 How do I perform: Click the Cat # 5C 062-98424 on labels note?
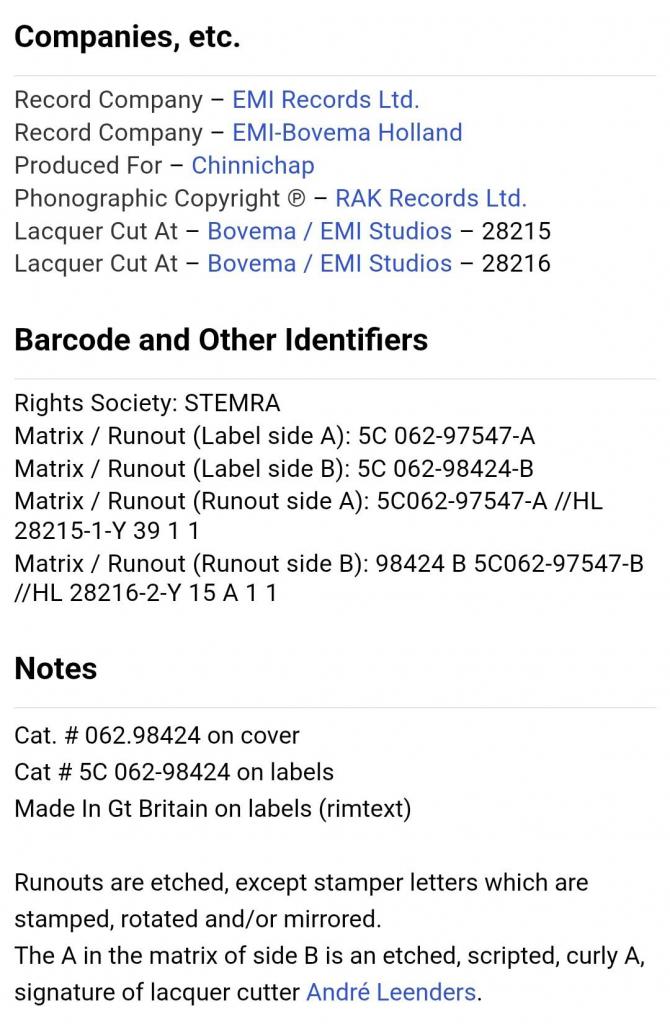[x=174, y=772]
